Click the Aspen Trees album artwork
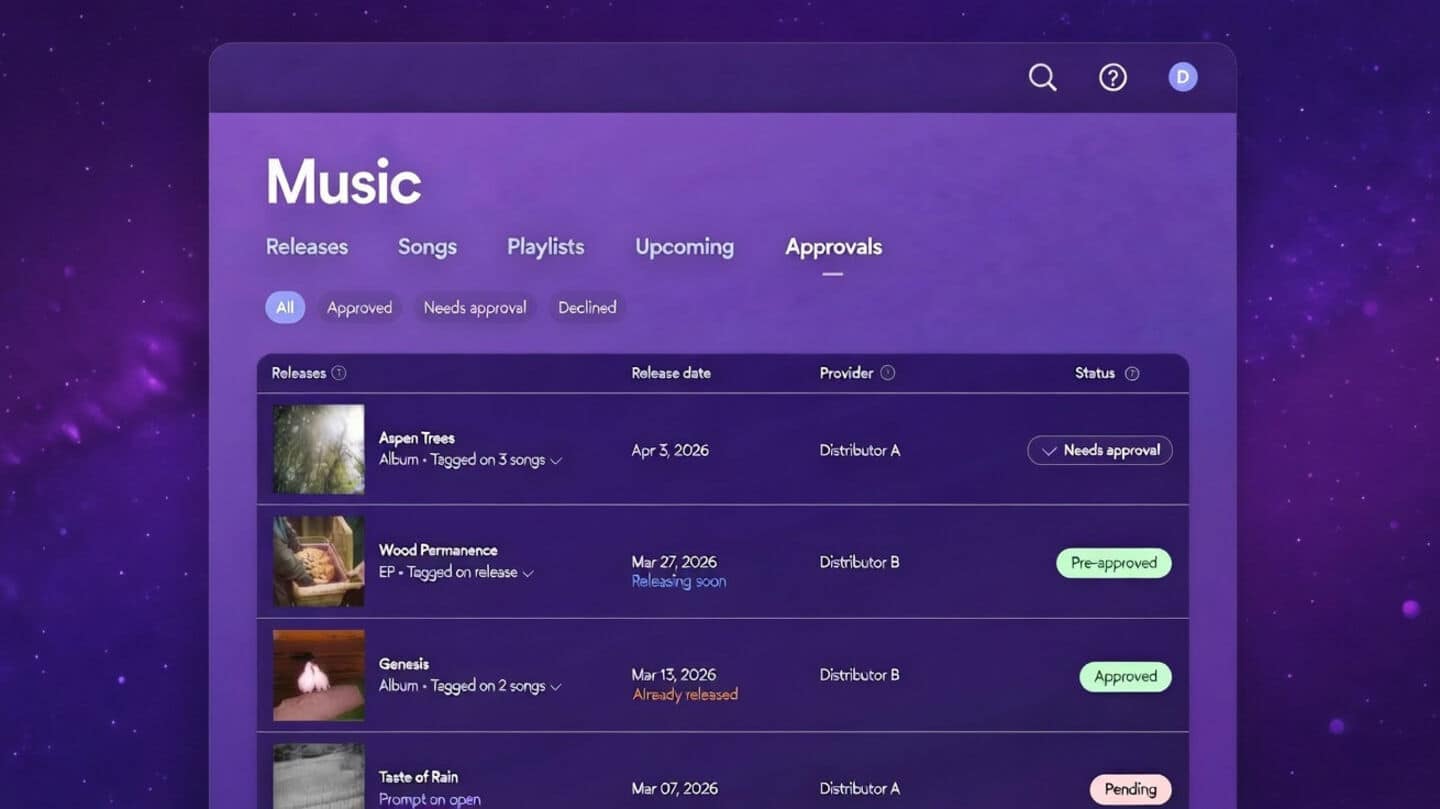1440x809 pixels. [317, 450]
